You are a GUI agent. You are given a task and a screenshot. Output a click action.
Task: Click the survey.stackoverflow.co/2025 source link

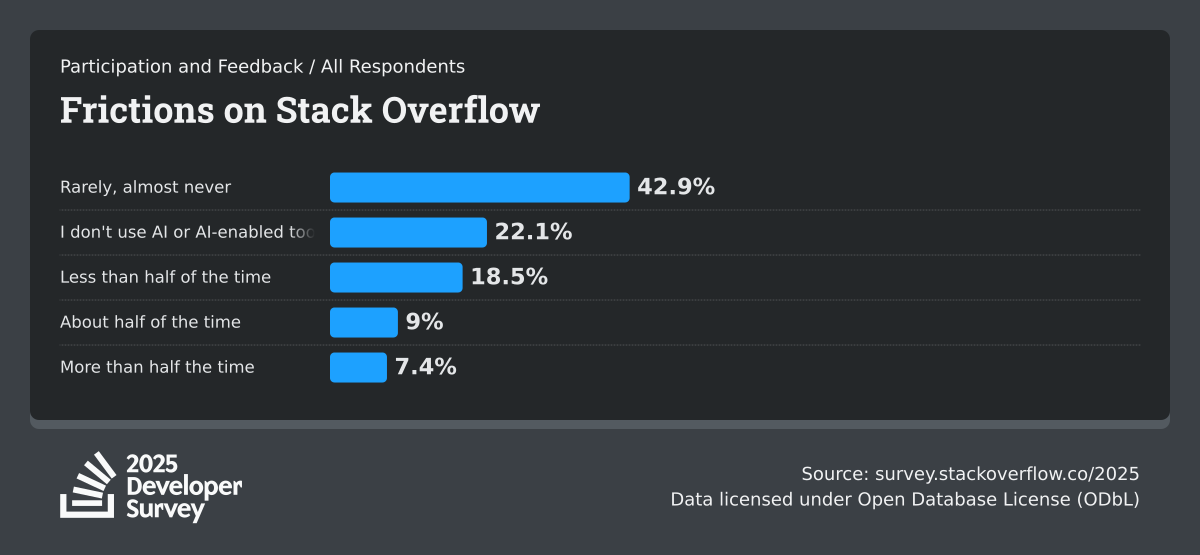coord(1007,474)
